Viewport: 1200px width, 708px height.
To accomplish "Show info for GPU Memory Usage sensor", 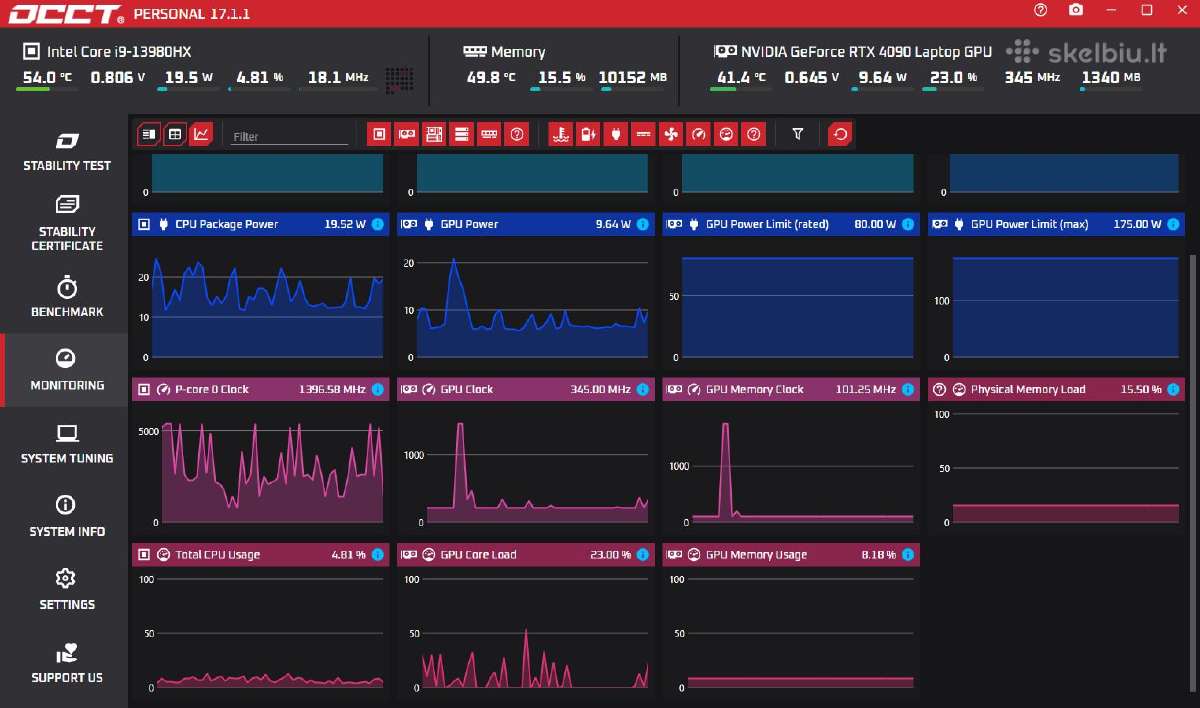I will 907,554.
